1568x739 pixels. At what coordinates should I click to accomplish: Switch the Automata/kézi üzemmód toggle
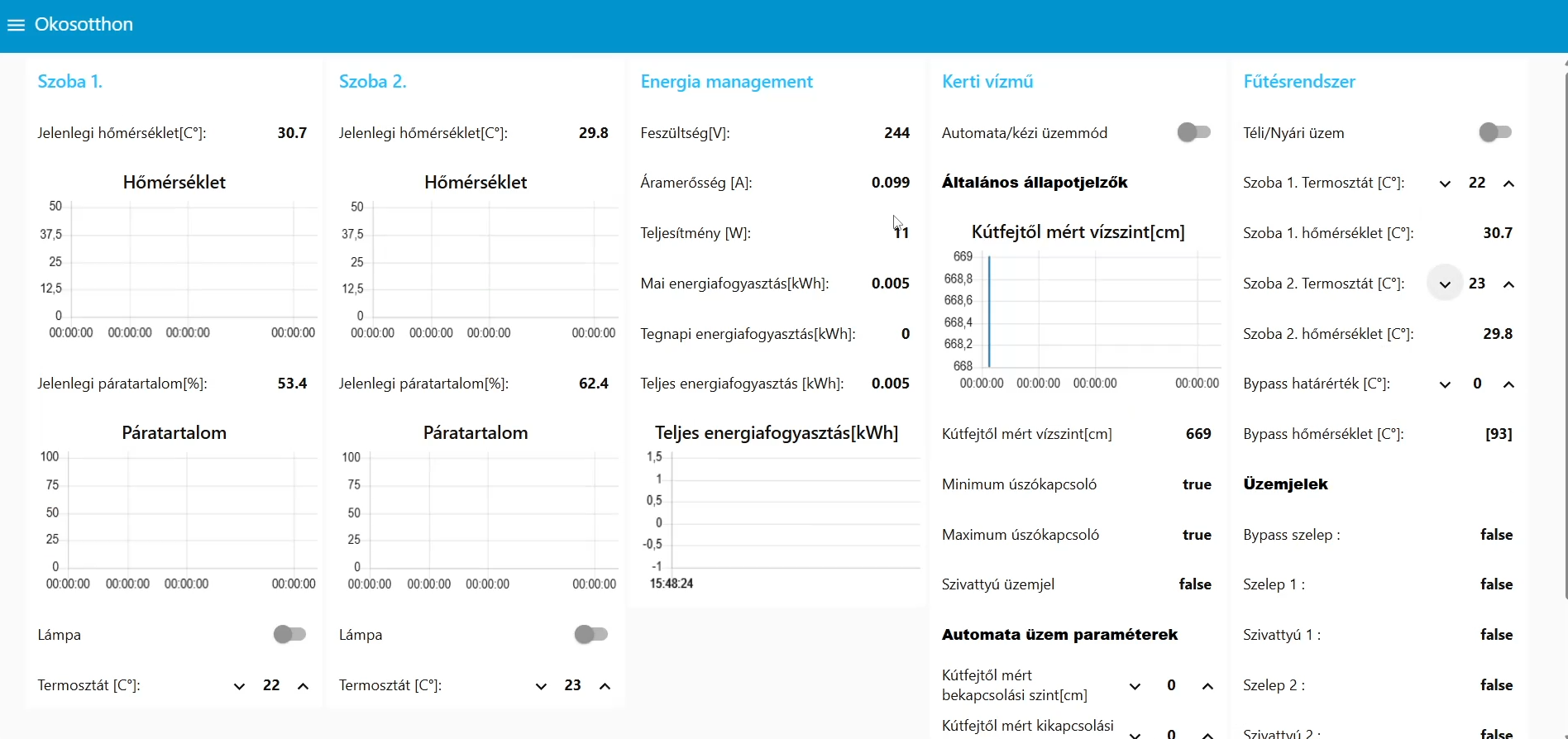point(1193,132)
